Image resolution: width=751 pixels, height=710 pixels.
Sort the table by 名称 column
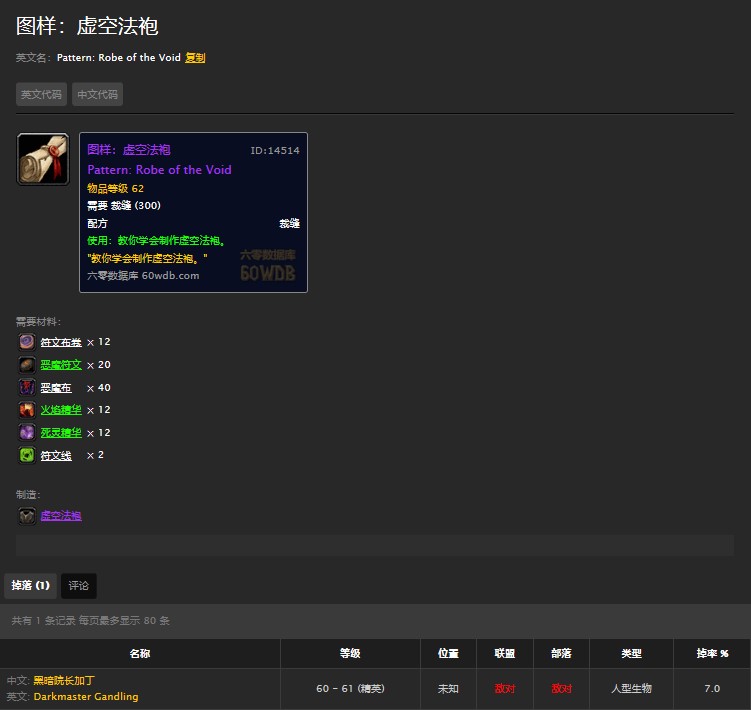point(140,654)
